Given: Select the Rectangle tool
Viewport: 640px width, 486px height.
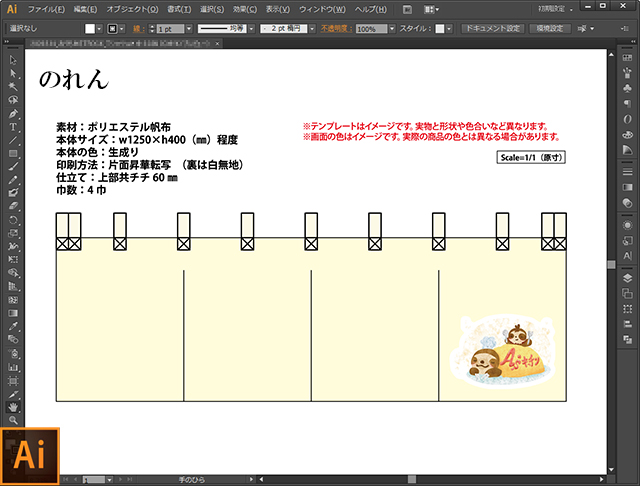Looking at the screenshot, I should pos(13,153).
